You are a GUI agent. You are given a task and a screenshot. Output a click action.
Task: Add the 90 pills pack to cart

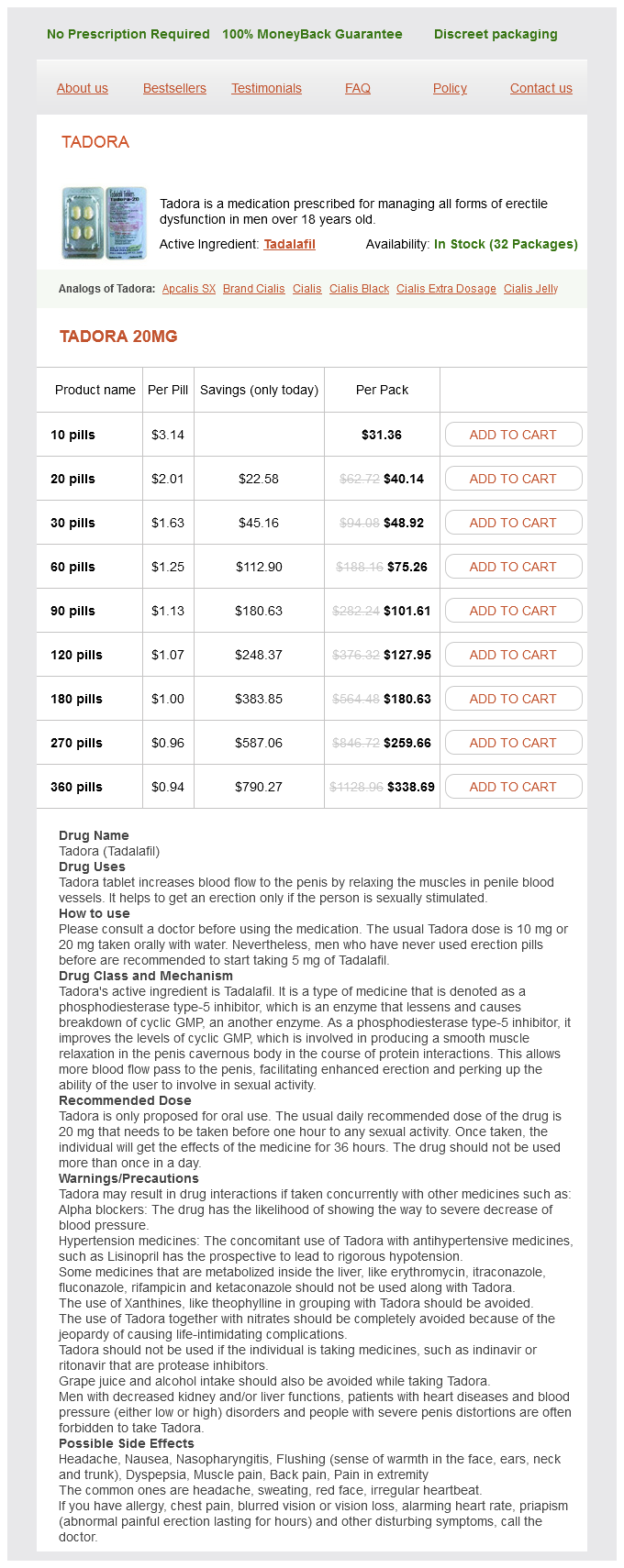click(x=513, y=611)
